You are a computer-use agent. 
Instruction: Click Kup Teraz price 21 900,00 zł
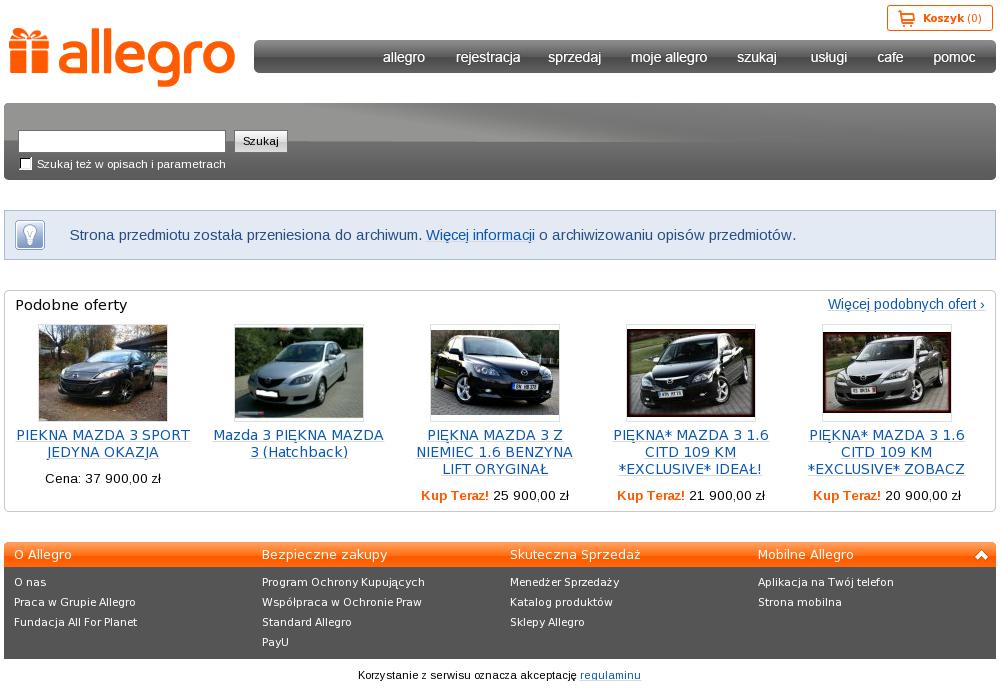[x=691, y=496]
